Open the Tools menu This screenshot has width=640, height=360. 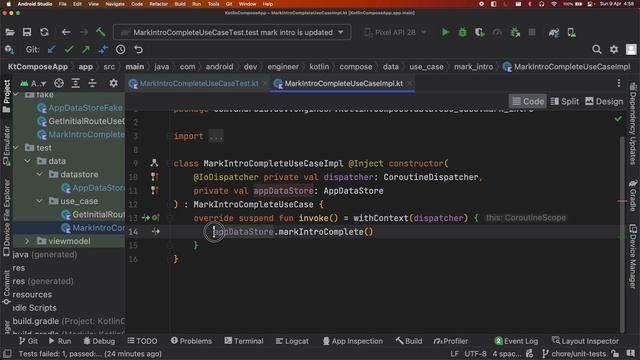point(213,4)
